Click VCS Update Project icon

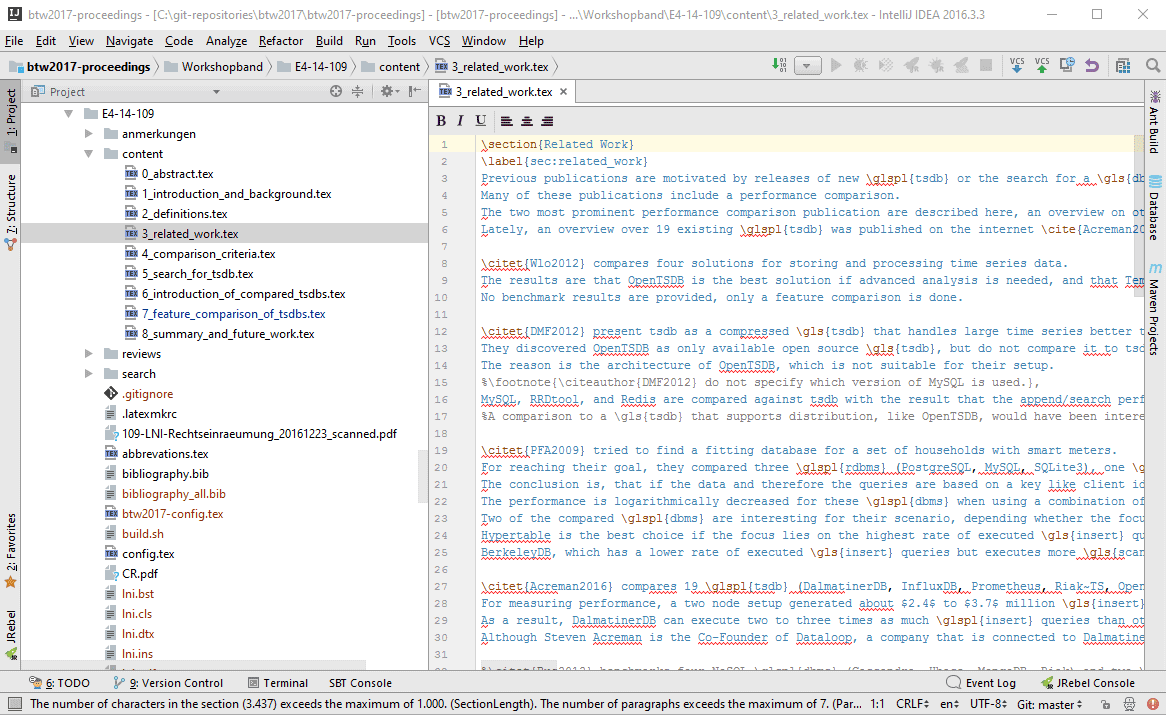click(1017, 65)
